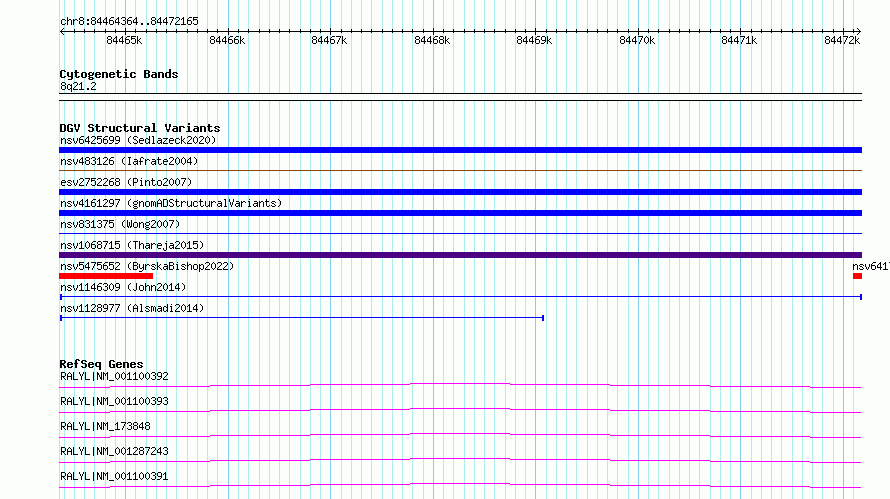This screenshot has width=890, height=499.
Task: Click the line feature under nsv1128977
Action: coord(302,318)
